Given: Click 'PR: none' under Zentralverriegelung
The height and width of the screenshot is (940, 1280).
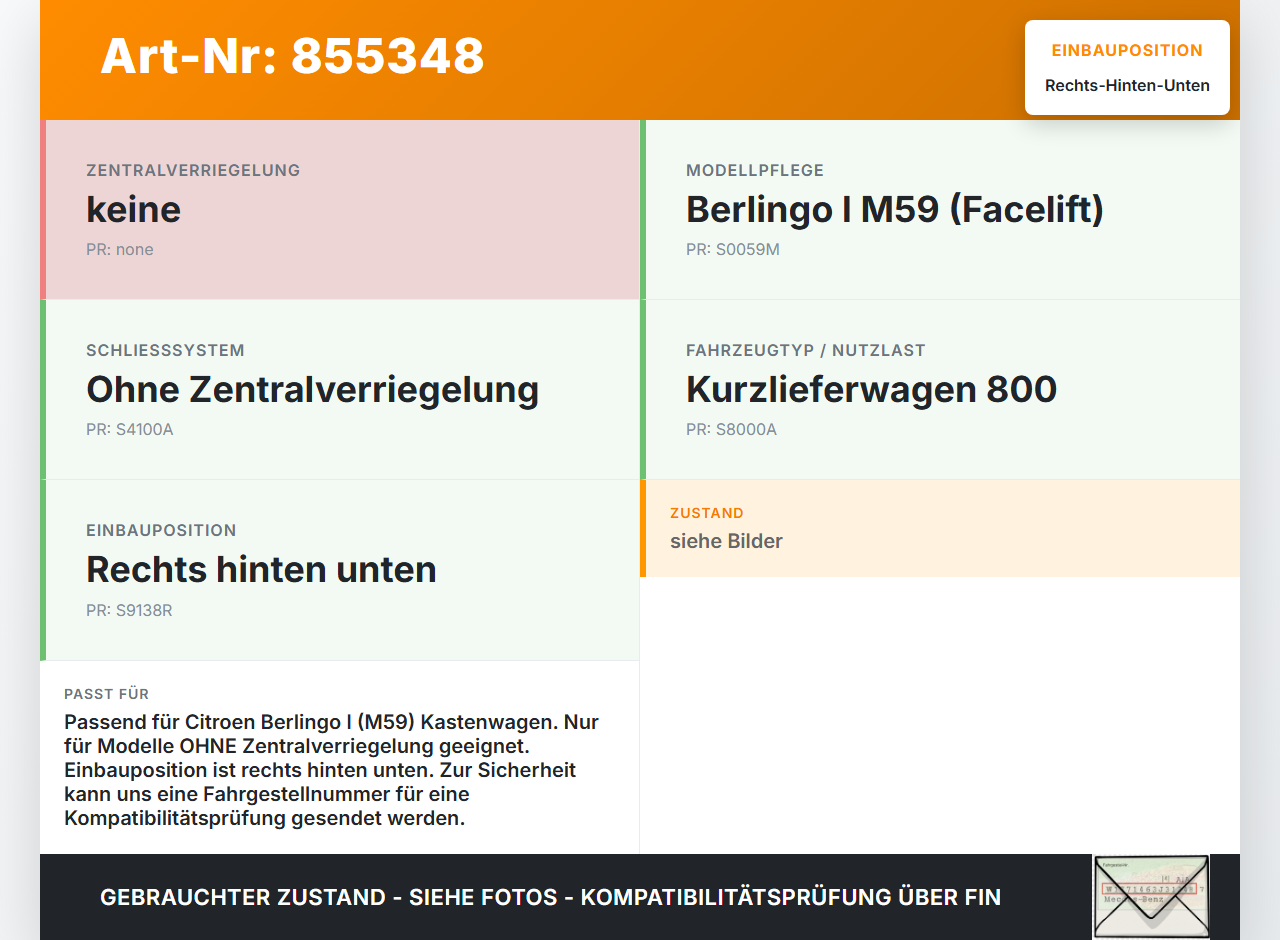Looking at the screenshot, I should coord(120,249).
